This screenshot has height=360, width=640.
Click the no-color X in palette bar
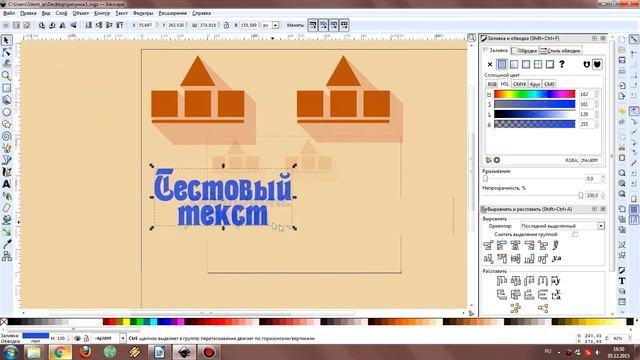tap(4, 322)
